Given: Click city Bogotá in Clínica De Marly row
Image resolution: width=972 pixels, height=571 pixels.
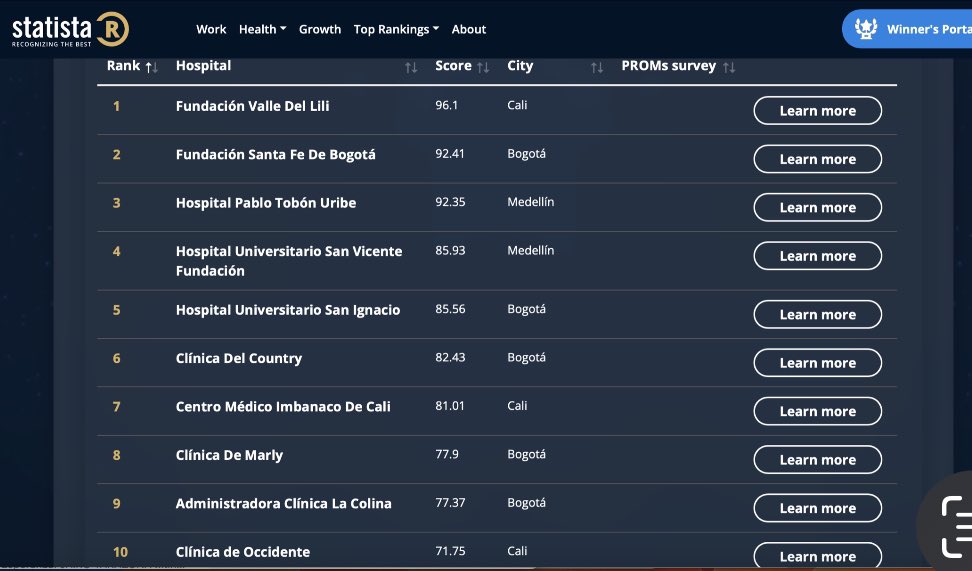Looking at the screenshot, I should coord(526,454).
